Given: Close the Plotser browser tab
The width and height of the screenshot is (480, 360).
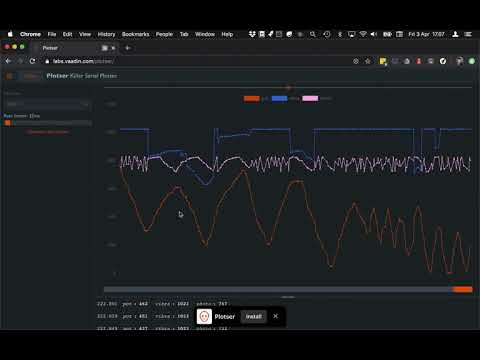Looking at the screenshot, I should [113, 48].
